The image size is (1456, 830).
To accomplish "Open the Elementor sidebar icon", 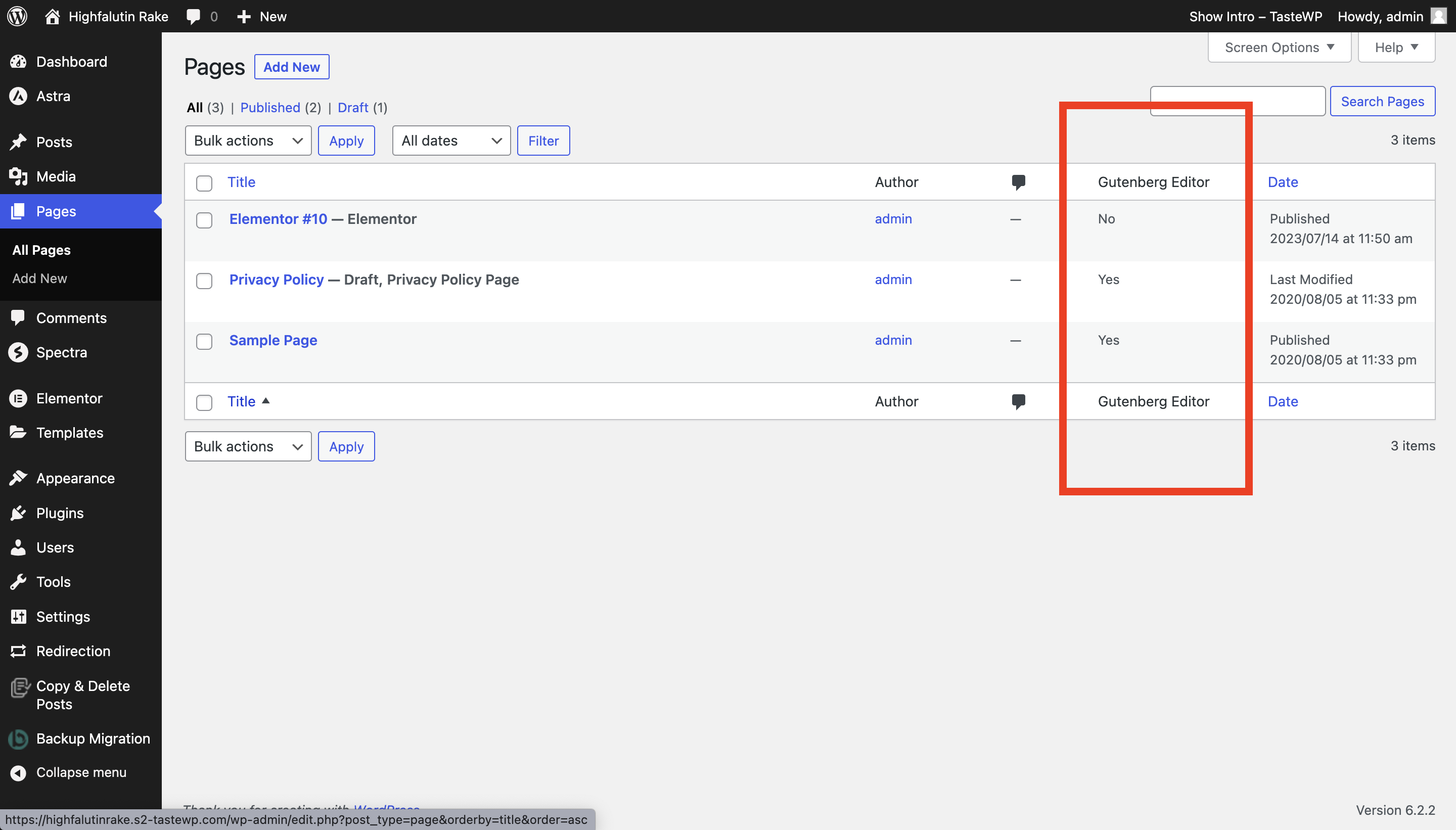I will click(x=18, y=398).
